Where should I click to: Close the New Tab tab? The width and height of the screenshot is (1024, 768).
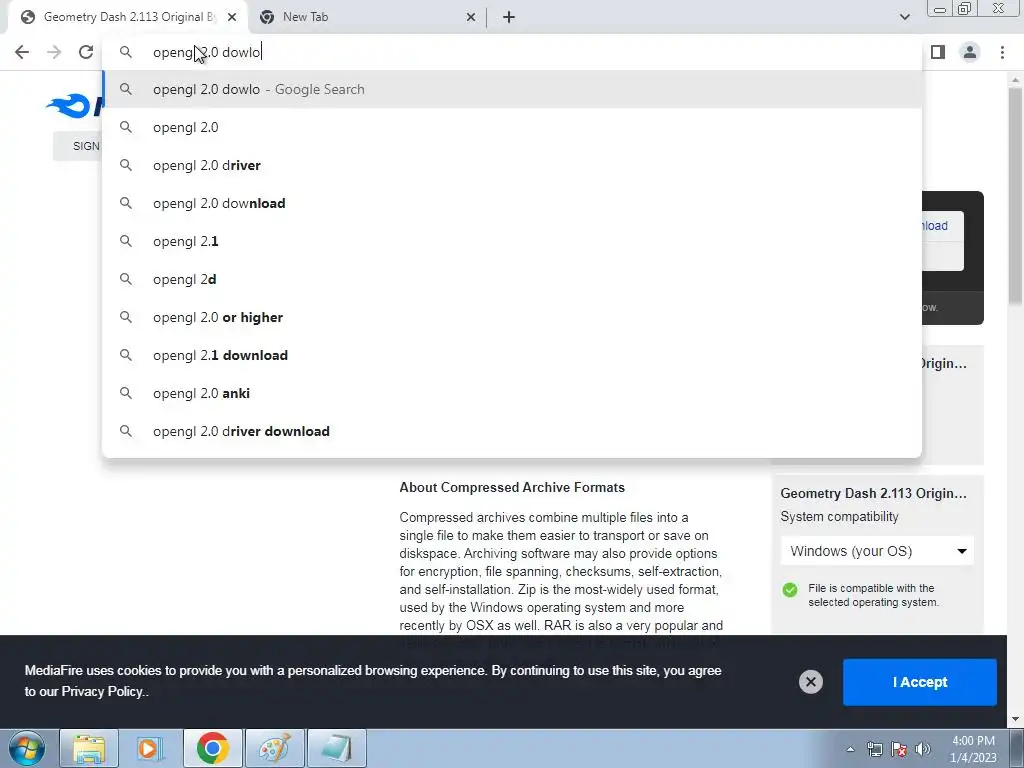tap(471, 17)
